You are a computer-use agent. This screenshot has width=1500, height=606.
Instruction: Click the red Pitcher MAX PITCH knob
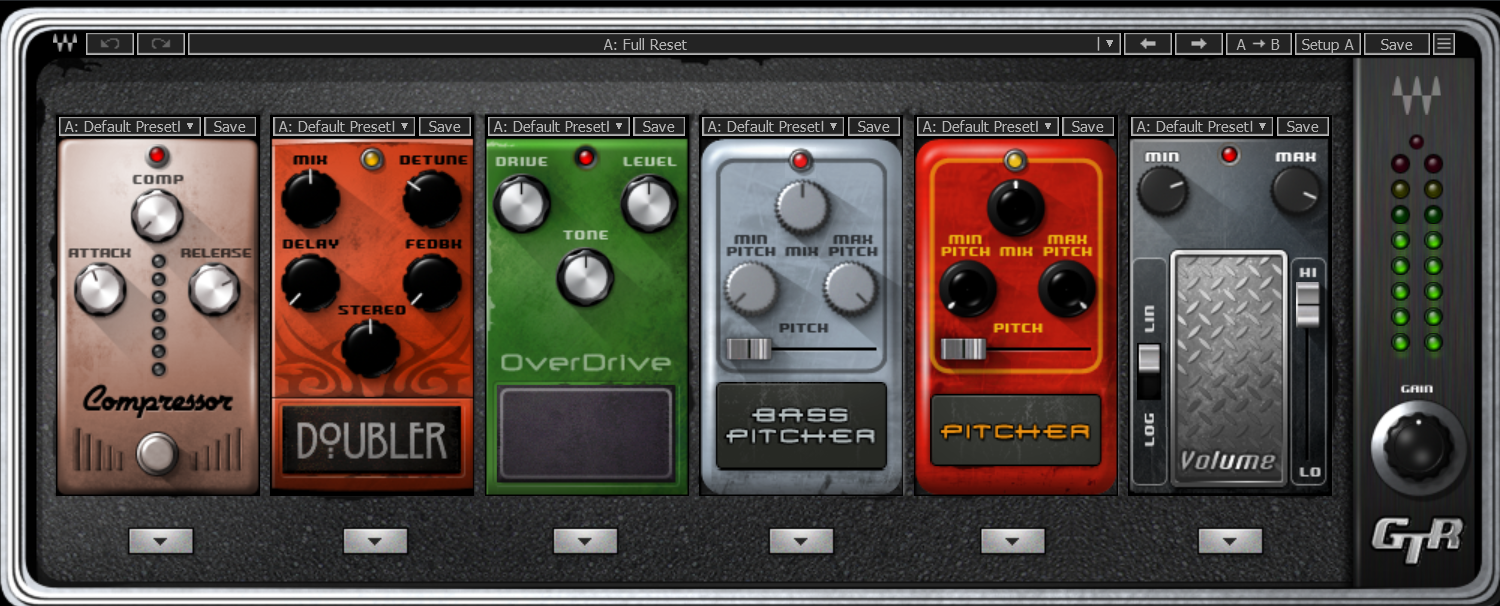click(x=1067, y=289)
